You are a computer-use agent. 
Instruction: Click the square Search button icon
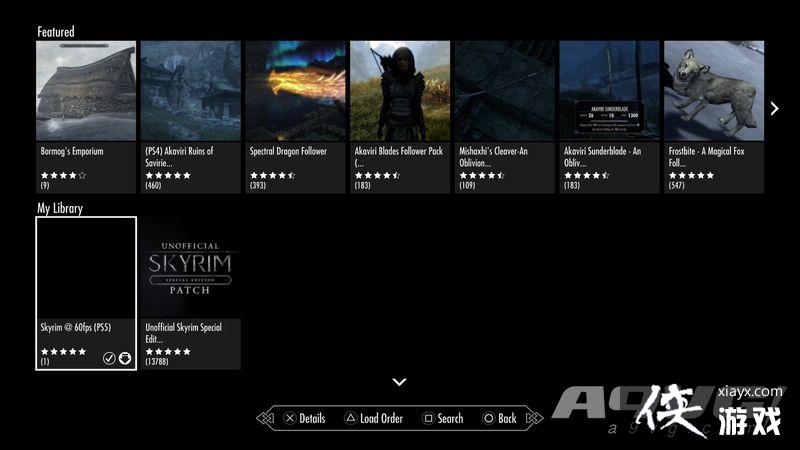click(427, 418)
